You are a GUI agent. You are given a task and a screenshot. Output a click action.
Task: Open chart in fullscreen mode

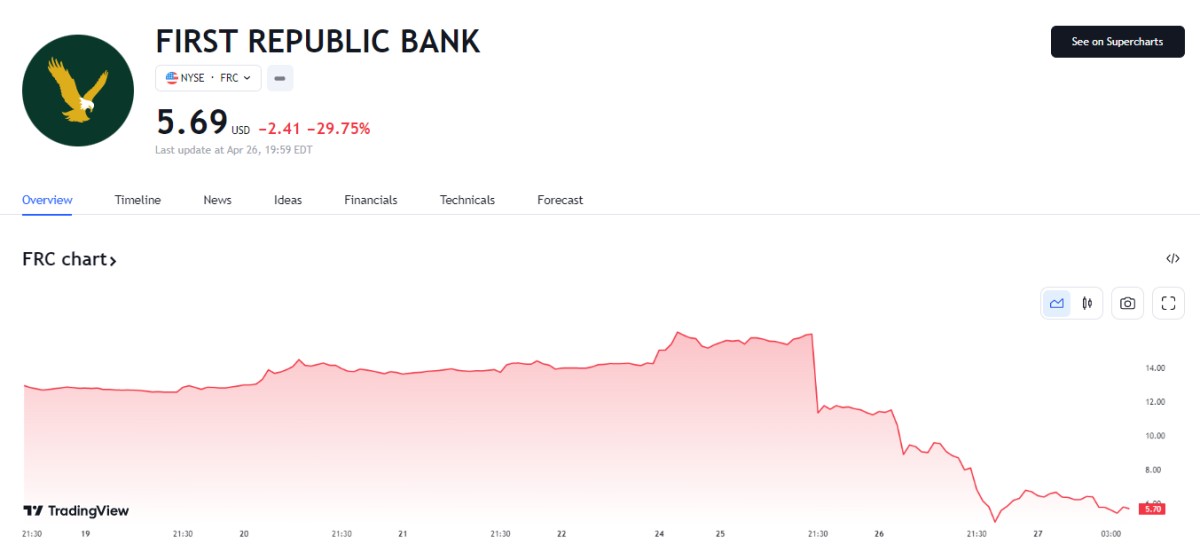coord(1168,303)
